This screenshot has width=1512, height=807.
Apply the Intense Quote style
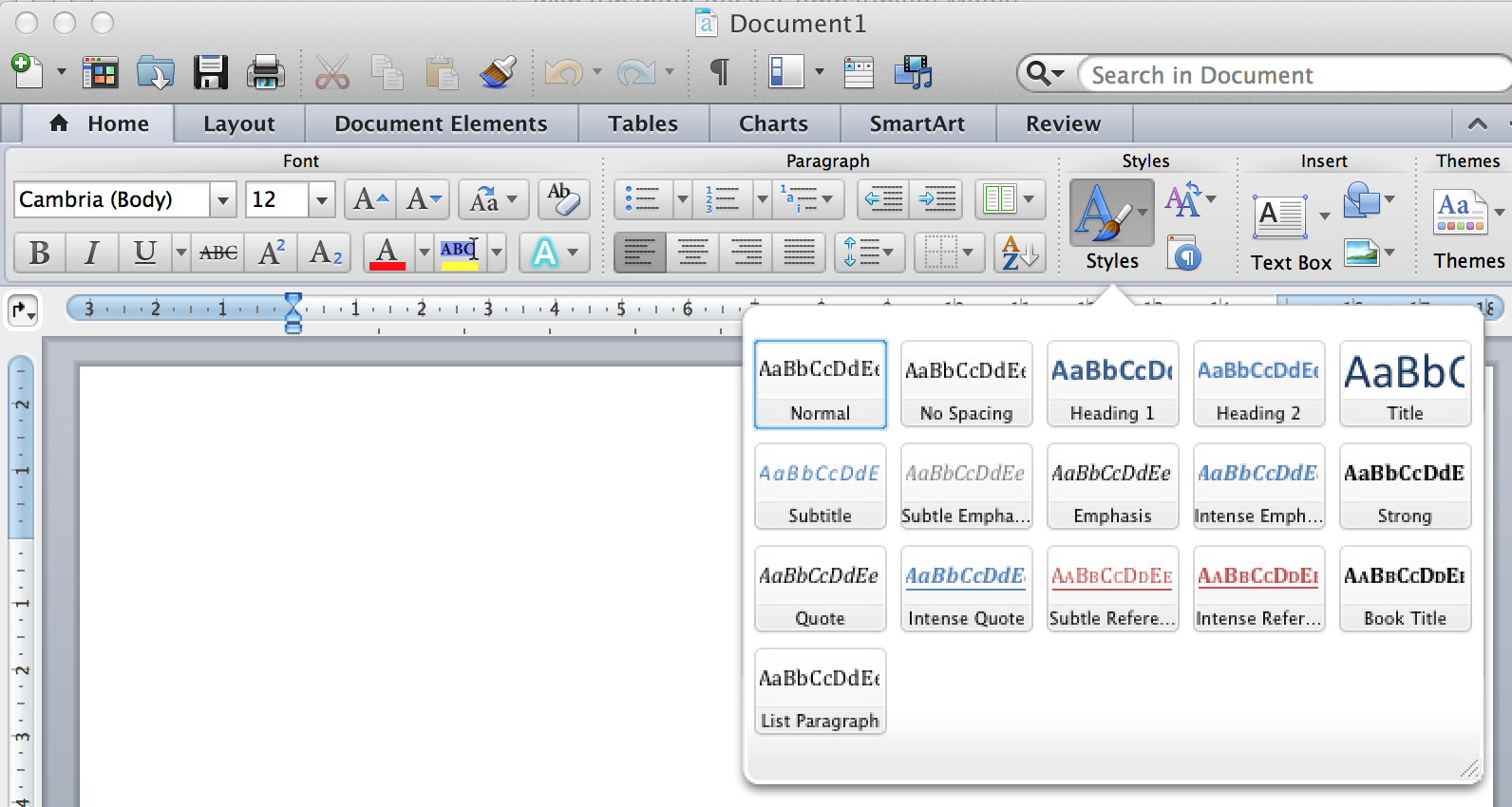point(966,590)
